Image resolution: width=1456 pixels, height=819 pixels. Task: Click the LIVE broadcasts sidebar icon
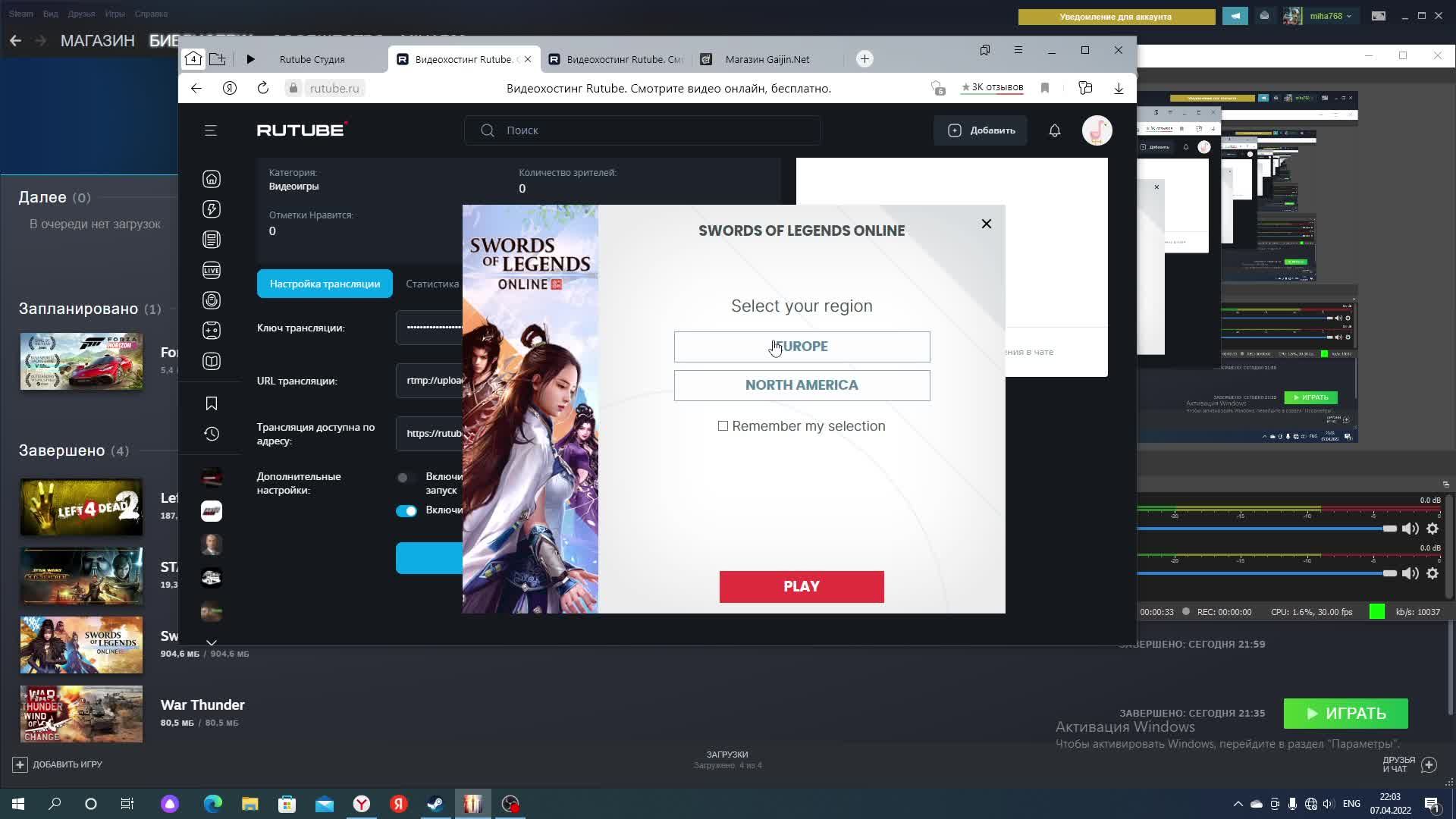pos(212,271)
